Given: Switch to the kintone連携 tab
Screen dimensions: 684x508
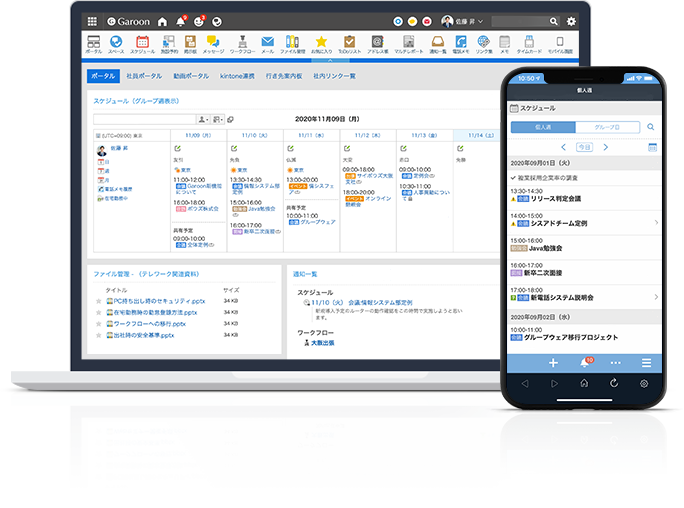Looking at the screenshot, I should [237, 76].
